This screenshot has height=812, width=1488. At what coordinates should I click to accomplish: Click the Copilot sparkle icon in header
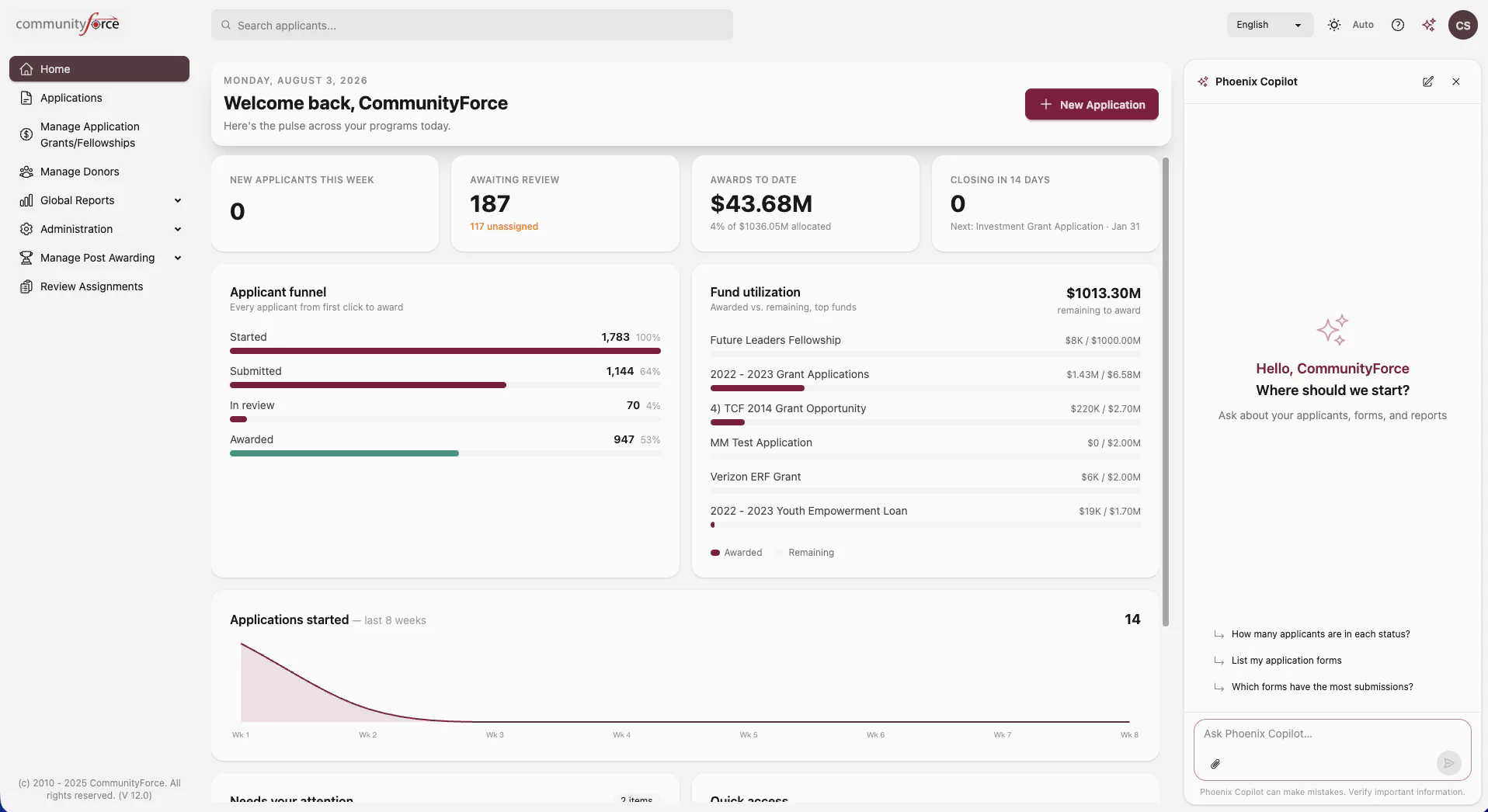(1429, 25)
